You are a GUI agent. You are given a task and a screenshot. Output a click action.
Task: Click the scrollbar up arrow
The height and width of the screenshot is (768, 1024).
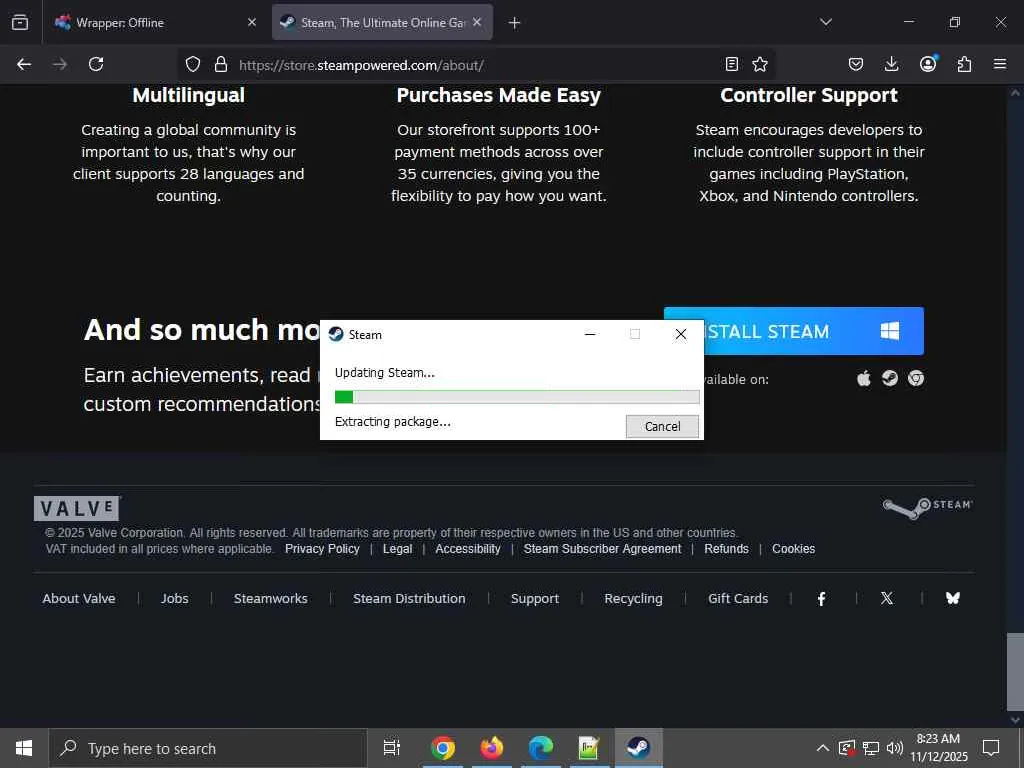(1015, 93)
